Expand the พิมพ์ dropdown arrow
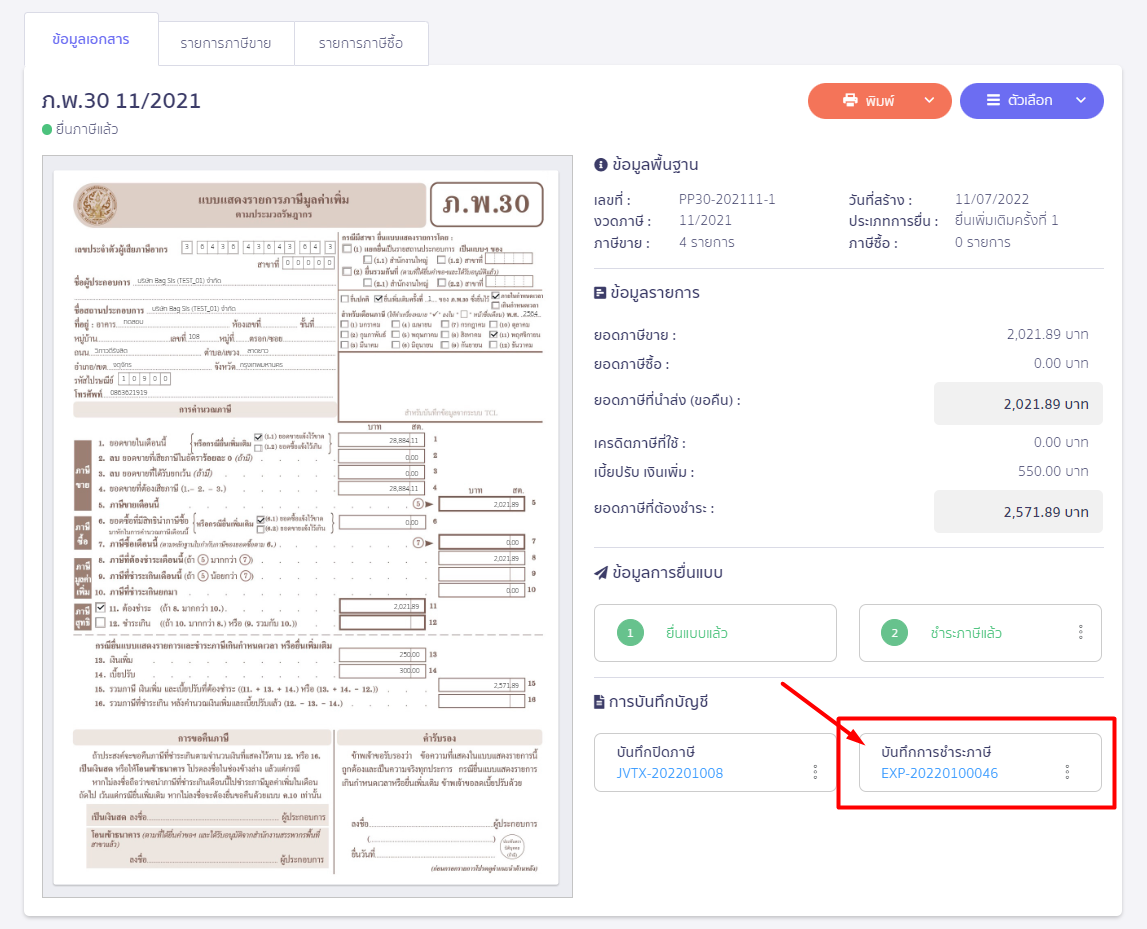The width and height of the screenshot is (1147, 929). click(x=929, y=101)
